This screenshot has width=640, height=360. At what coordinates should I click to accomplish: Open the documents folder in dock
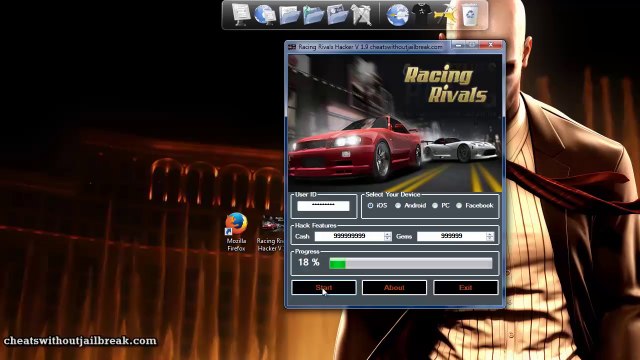pyautogui.click(x=289, y=15)
